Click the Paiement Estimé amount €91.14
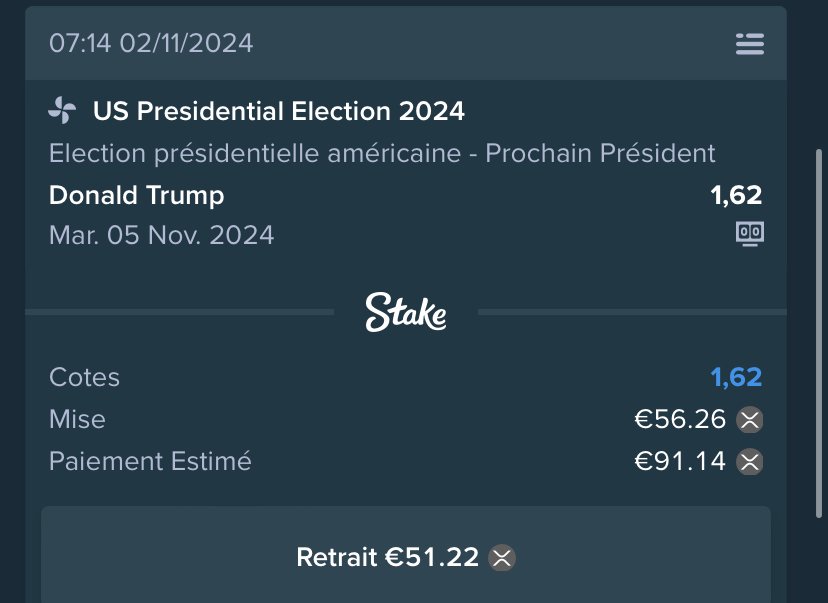The width and height of the screenshot is (828, 603). pos(680,461)
